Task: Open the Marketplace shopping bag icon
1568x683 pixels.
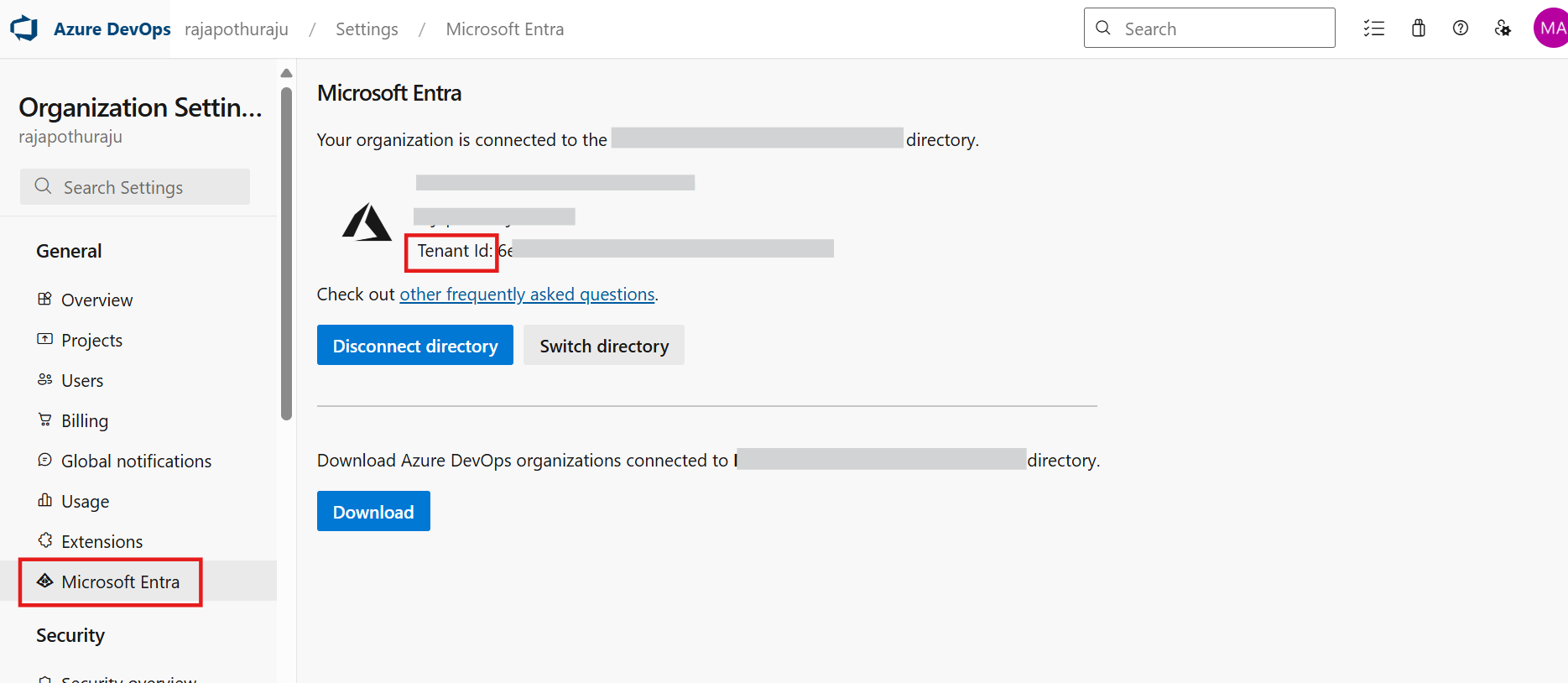Action: click(x=1419, y=29)
